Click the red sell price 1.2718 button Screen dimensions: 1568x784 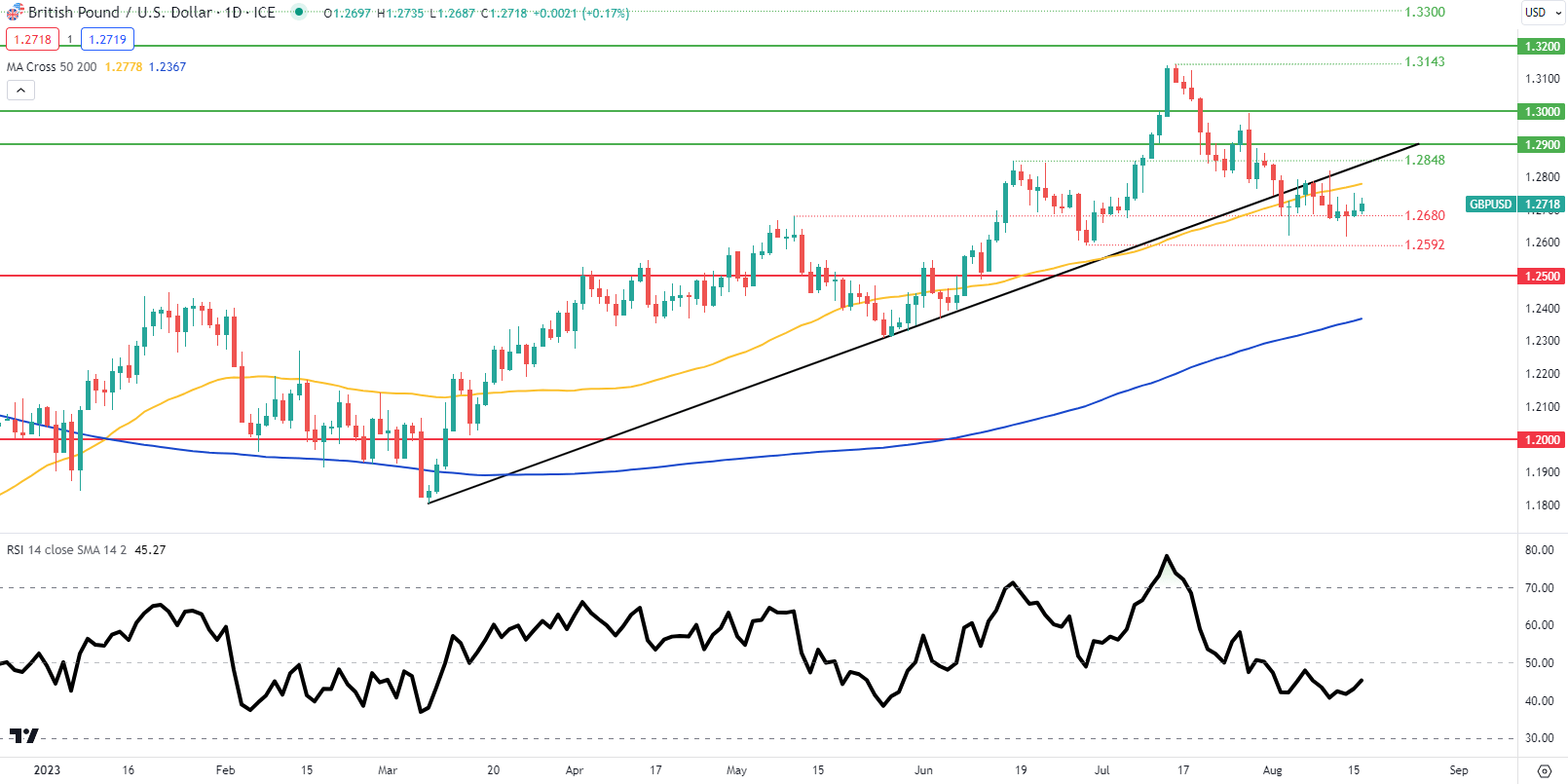(32, 39)
